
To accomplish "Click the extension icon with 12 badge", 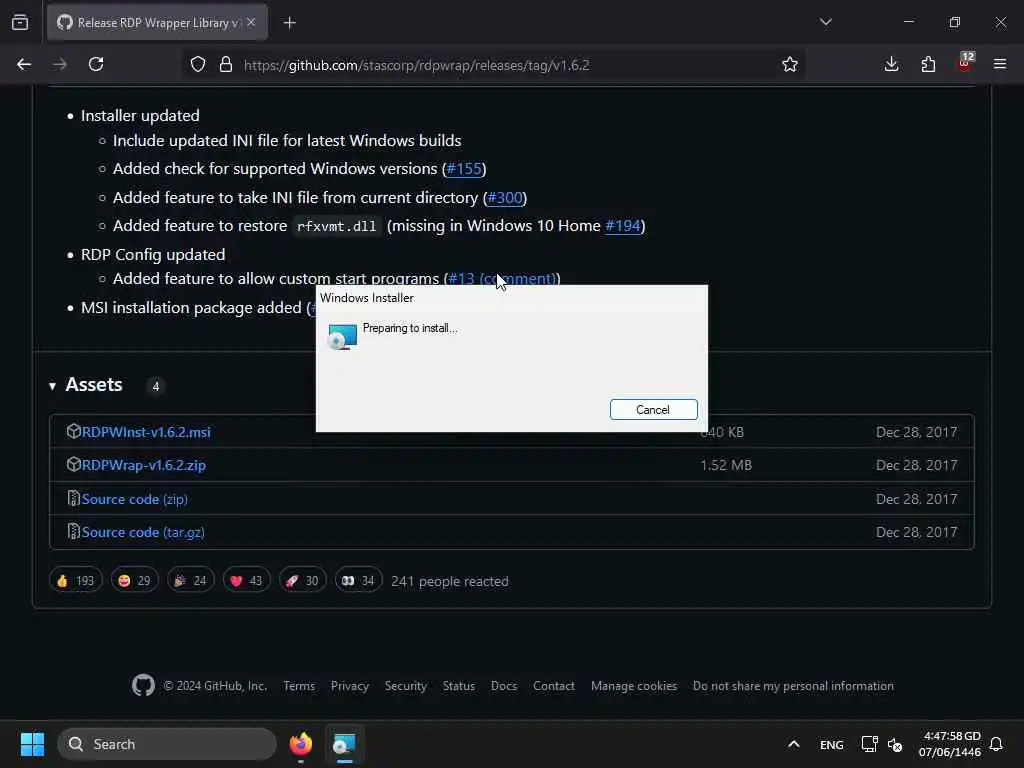I will pyautogui.click(x=965, y=63).
